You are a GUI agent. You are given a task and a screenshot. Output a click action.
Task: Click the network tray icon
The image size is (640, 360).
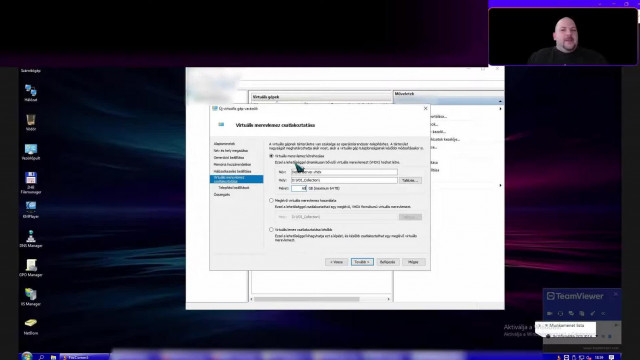(x=582, y=357)
